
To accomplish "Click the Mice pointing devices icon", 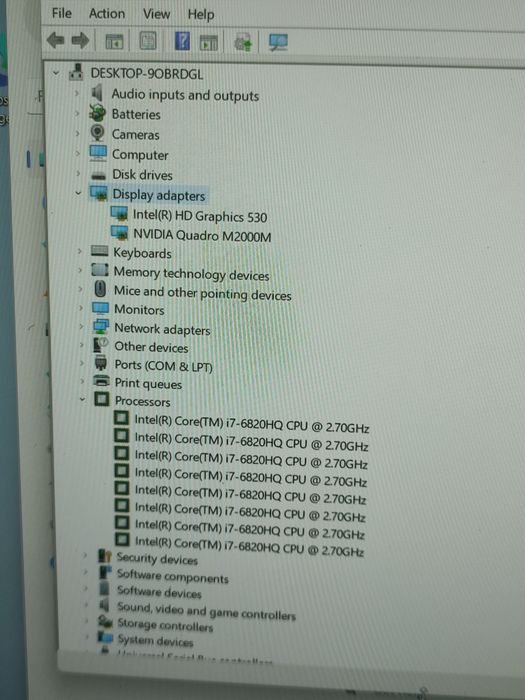I will point(100,289).
